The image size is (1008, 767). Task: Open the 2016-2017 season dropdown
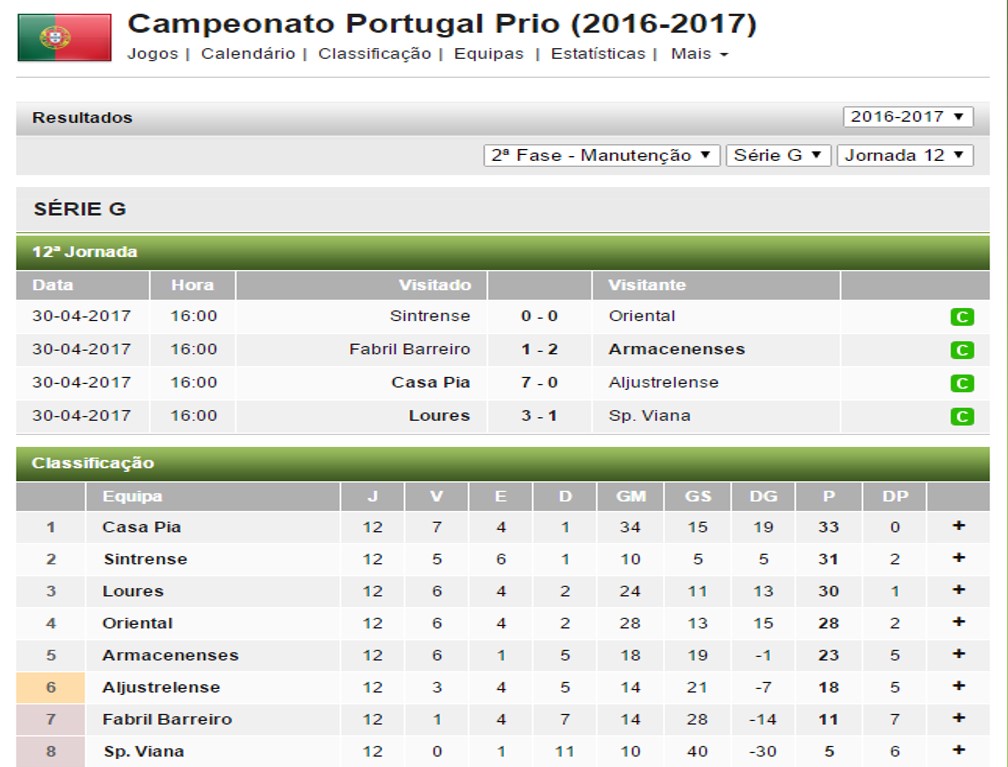908,117
